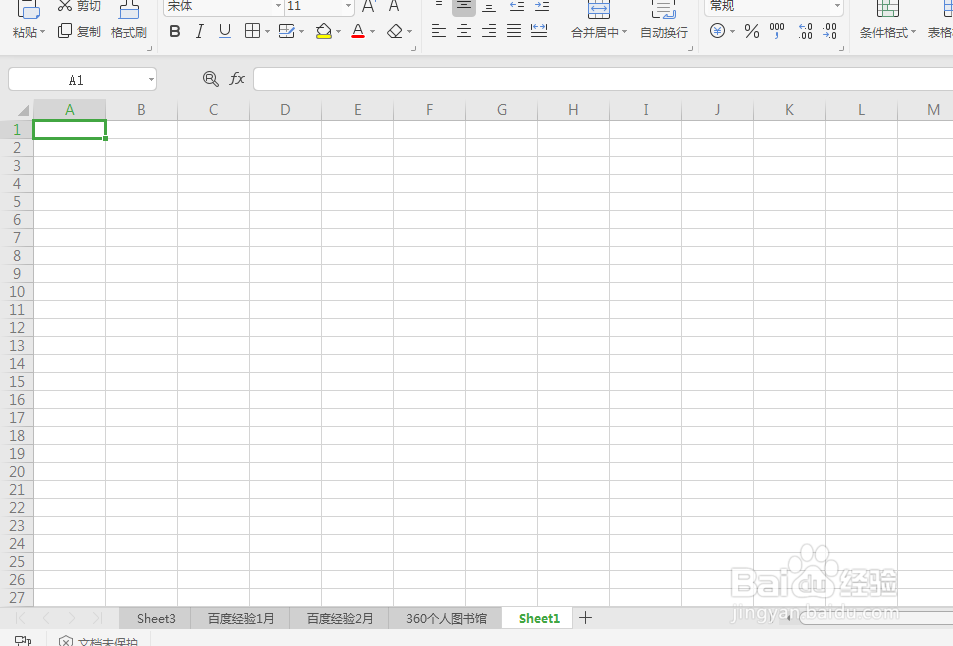Apply the yellow fill color
The image size is (953, 646).
pyautogui.click(x=324, y=32)
